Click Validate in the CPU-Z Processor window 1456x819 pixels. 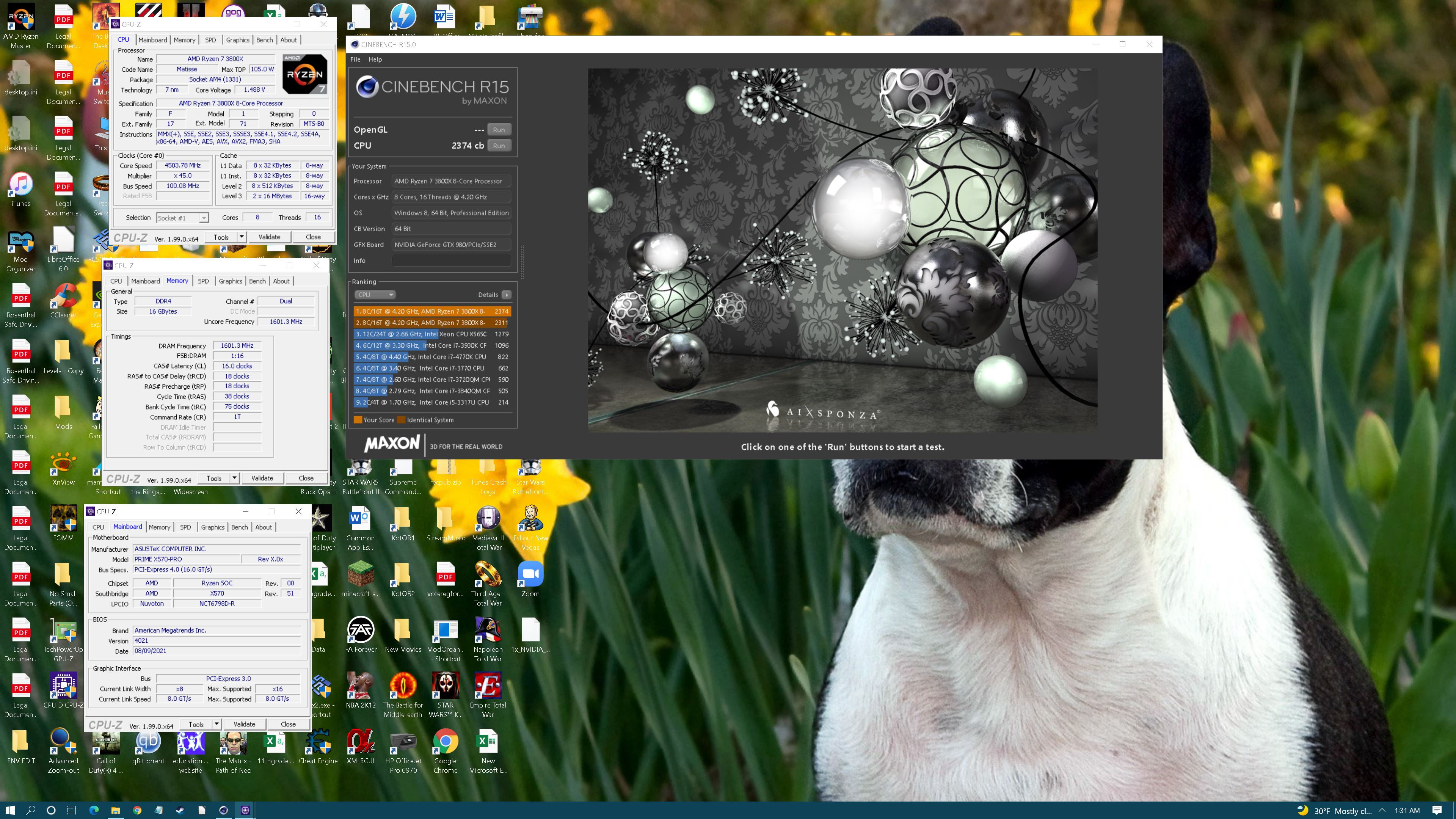tap(270, 237)
